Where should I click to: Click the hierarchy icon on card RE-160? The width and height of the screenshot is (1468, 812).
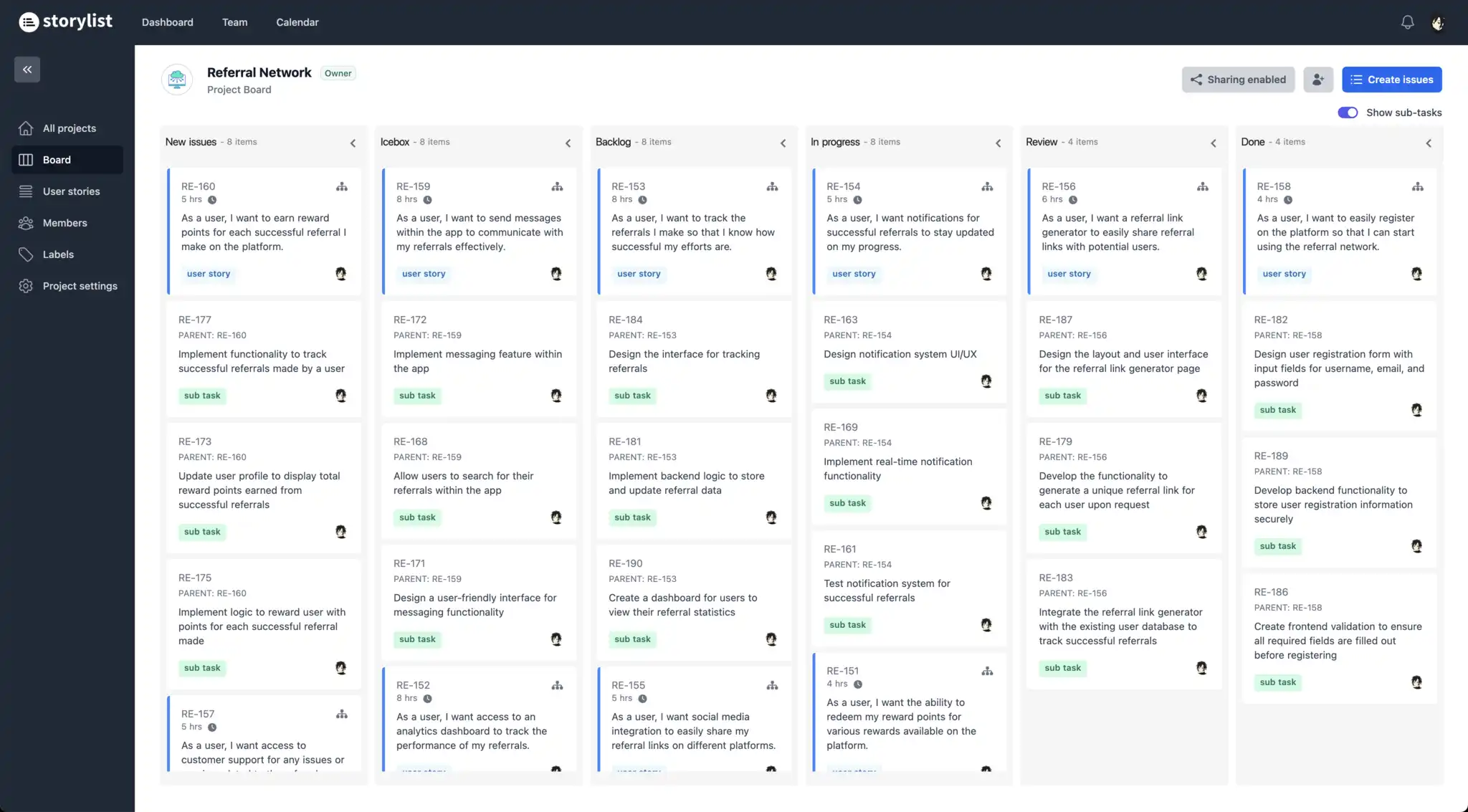pos(342,186)
